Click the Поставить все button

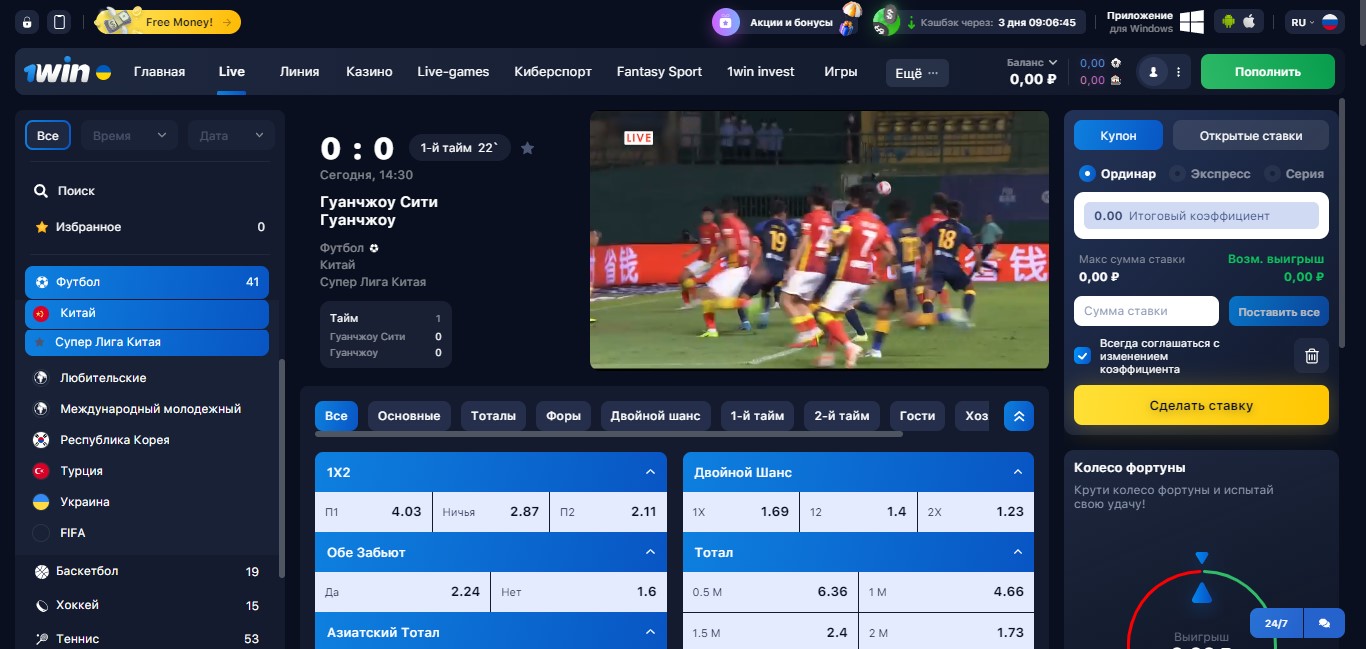click(x=1279, y=312)
